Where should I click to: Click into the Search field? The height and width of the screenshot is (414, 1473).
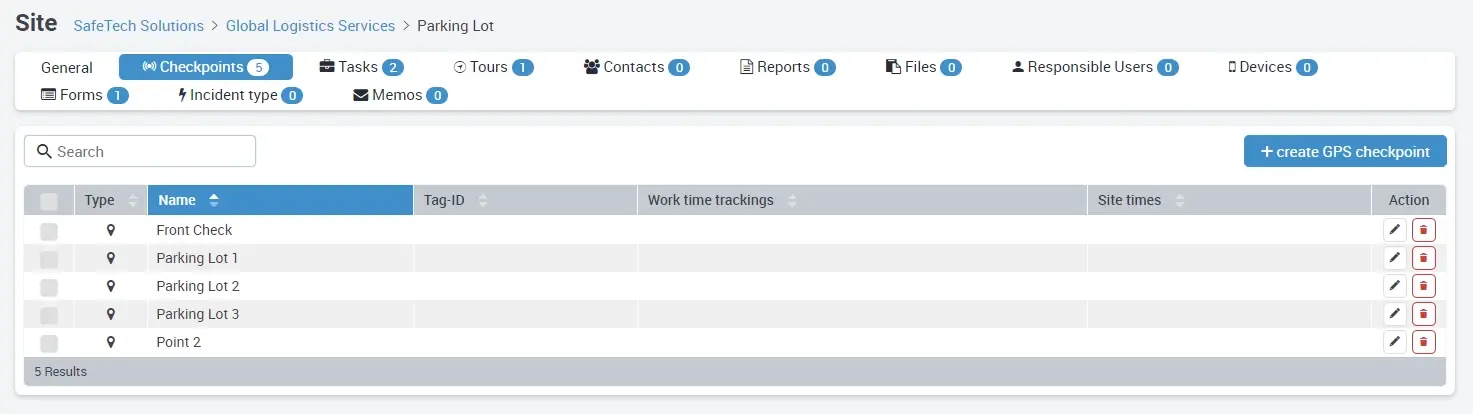[x=140, y=151]
